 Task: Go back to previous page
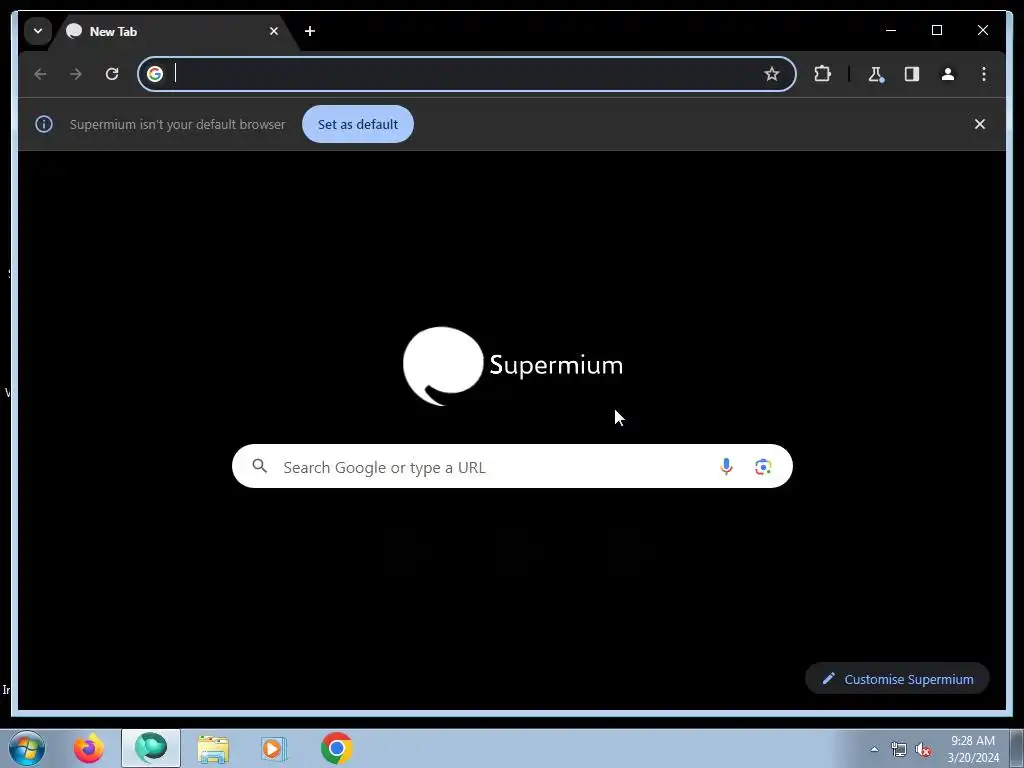coord(40,74)
